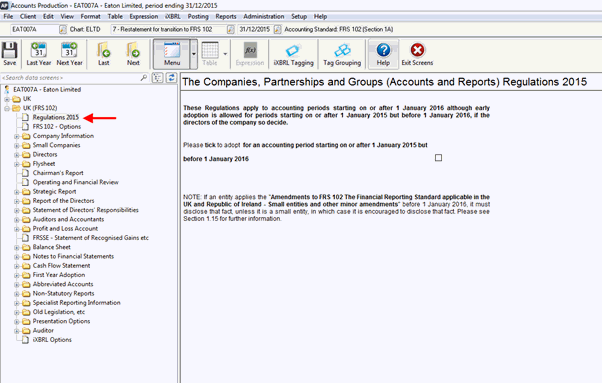Expand the Small Companies folder
The image size is (602, 383).
click(x=17, y=145)
